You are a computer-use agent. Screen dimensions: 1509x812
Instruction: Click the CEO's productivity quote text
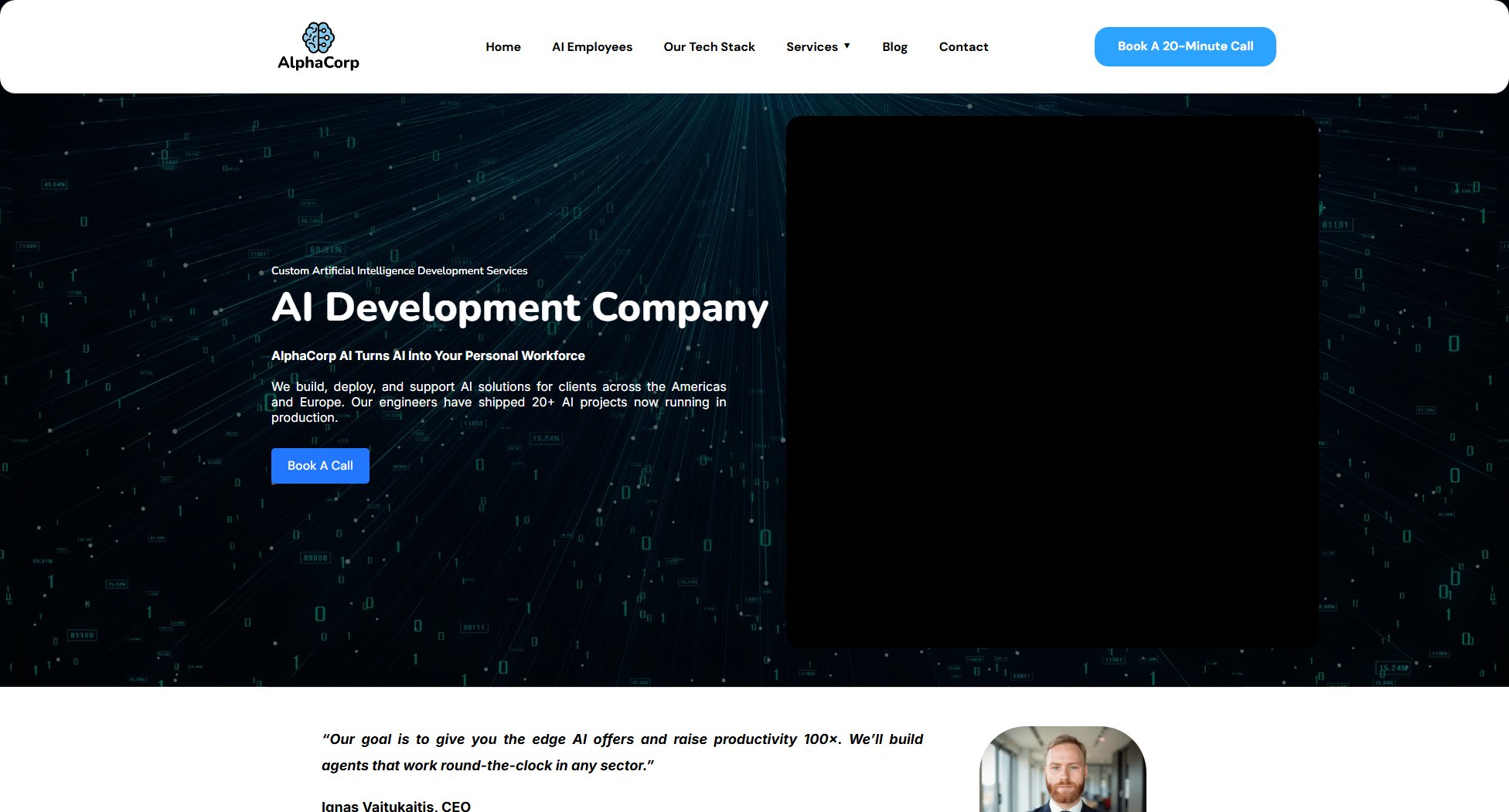pyautogui.click(x=622, y=752)
